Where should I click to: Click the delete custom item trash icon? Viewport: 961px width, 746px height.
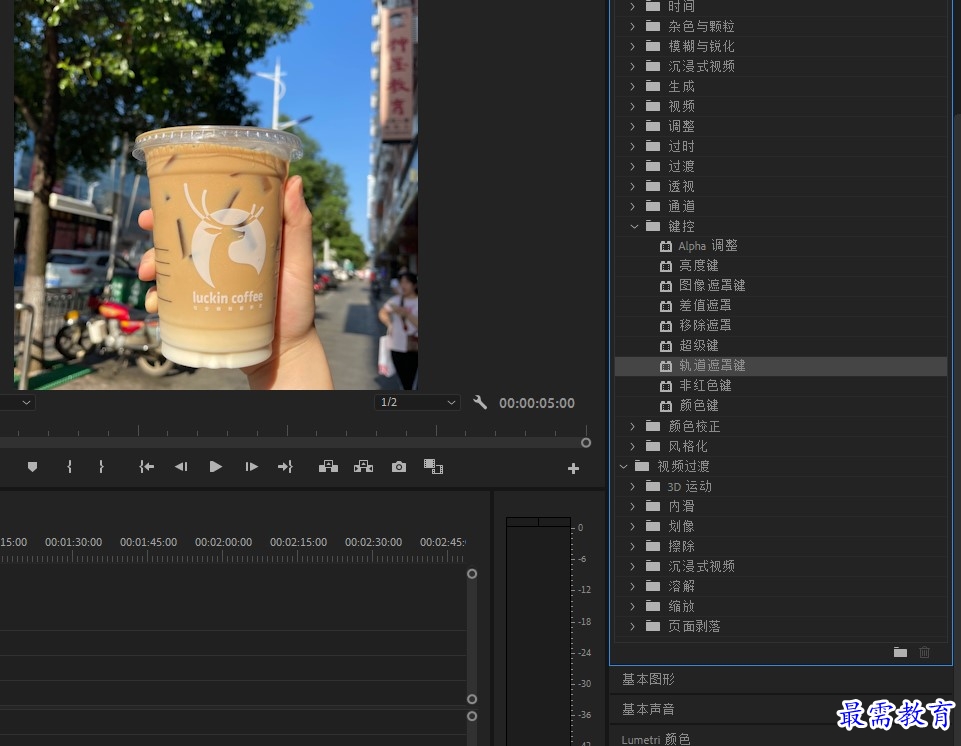(925, 652)
